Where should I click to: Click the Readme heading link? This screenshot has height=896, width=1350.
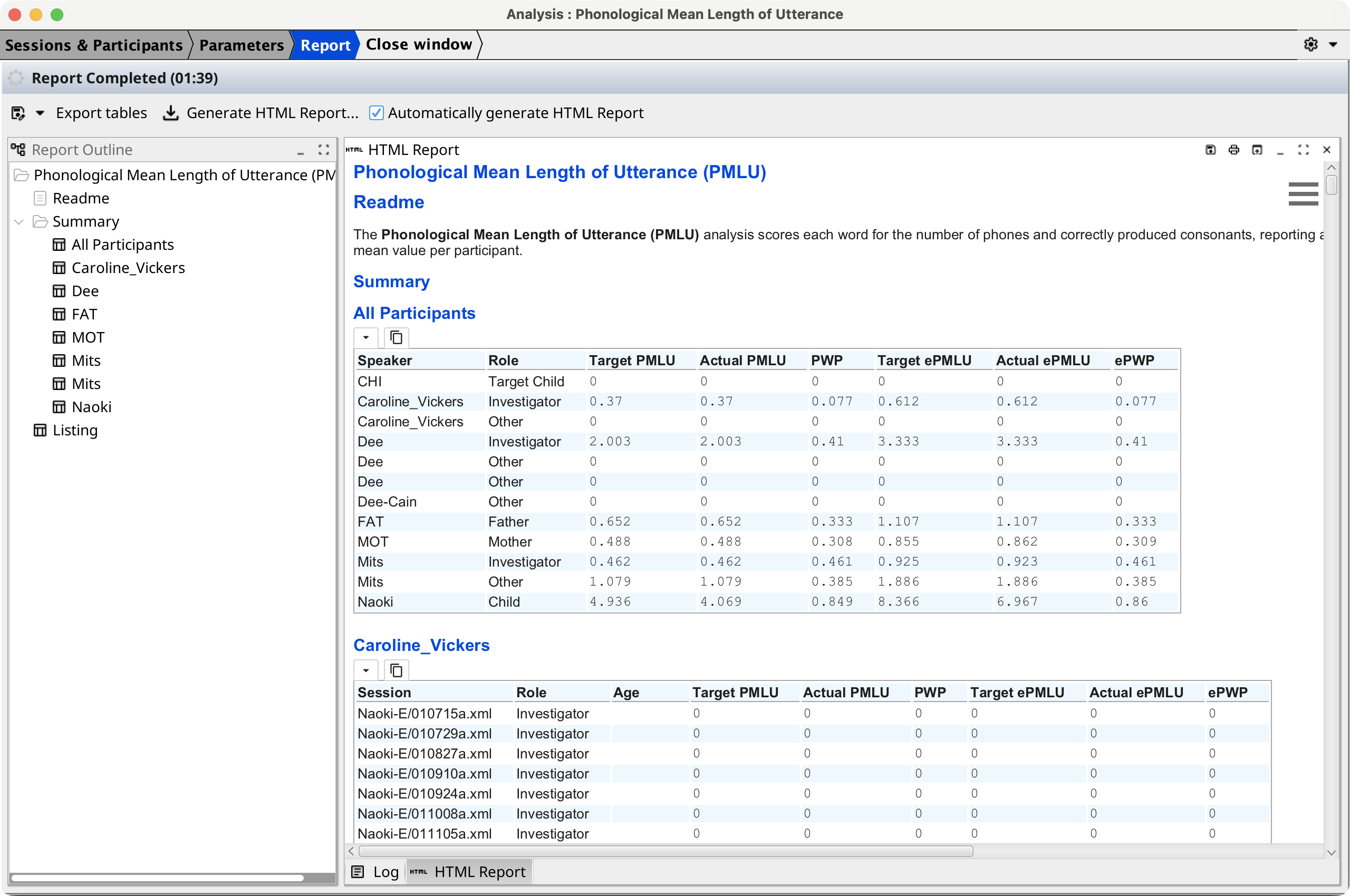coord(389,202)
